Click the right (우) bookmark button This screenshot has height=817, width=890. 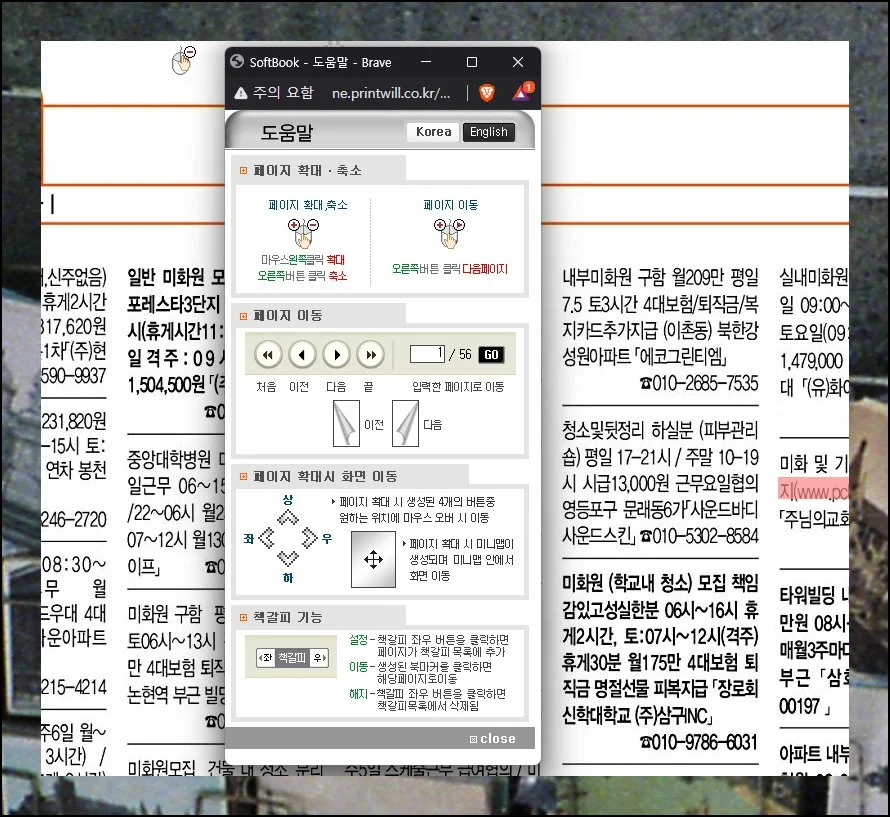coord(319,658)
